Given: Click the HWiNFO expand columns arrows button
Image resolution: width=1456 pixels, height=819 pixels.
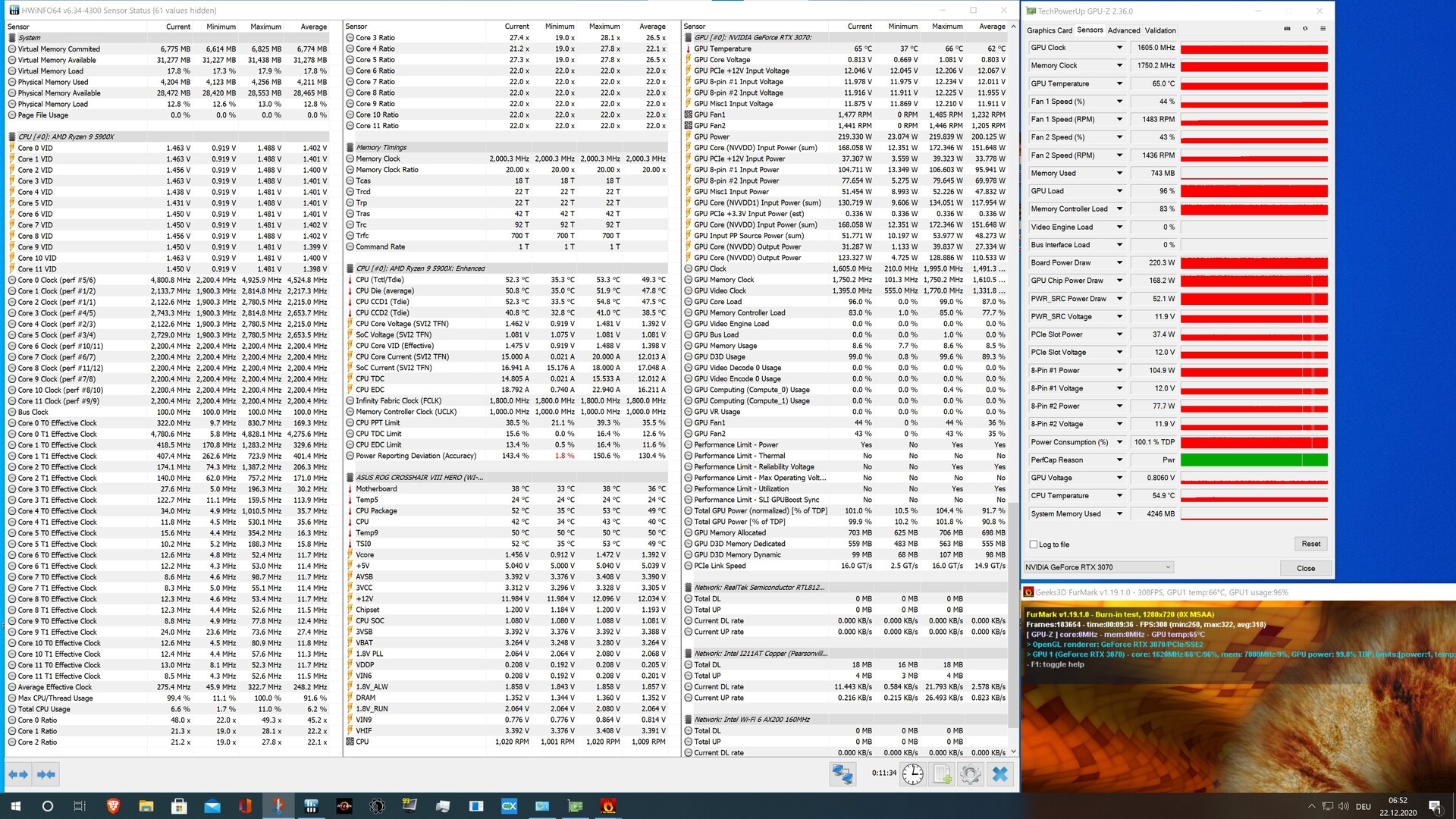Looking at the screenshot, I should 18,774.
